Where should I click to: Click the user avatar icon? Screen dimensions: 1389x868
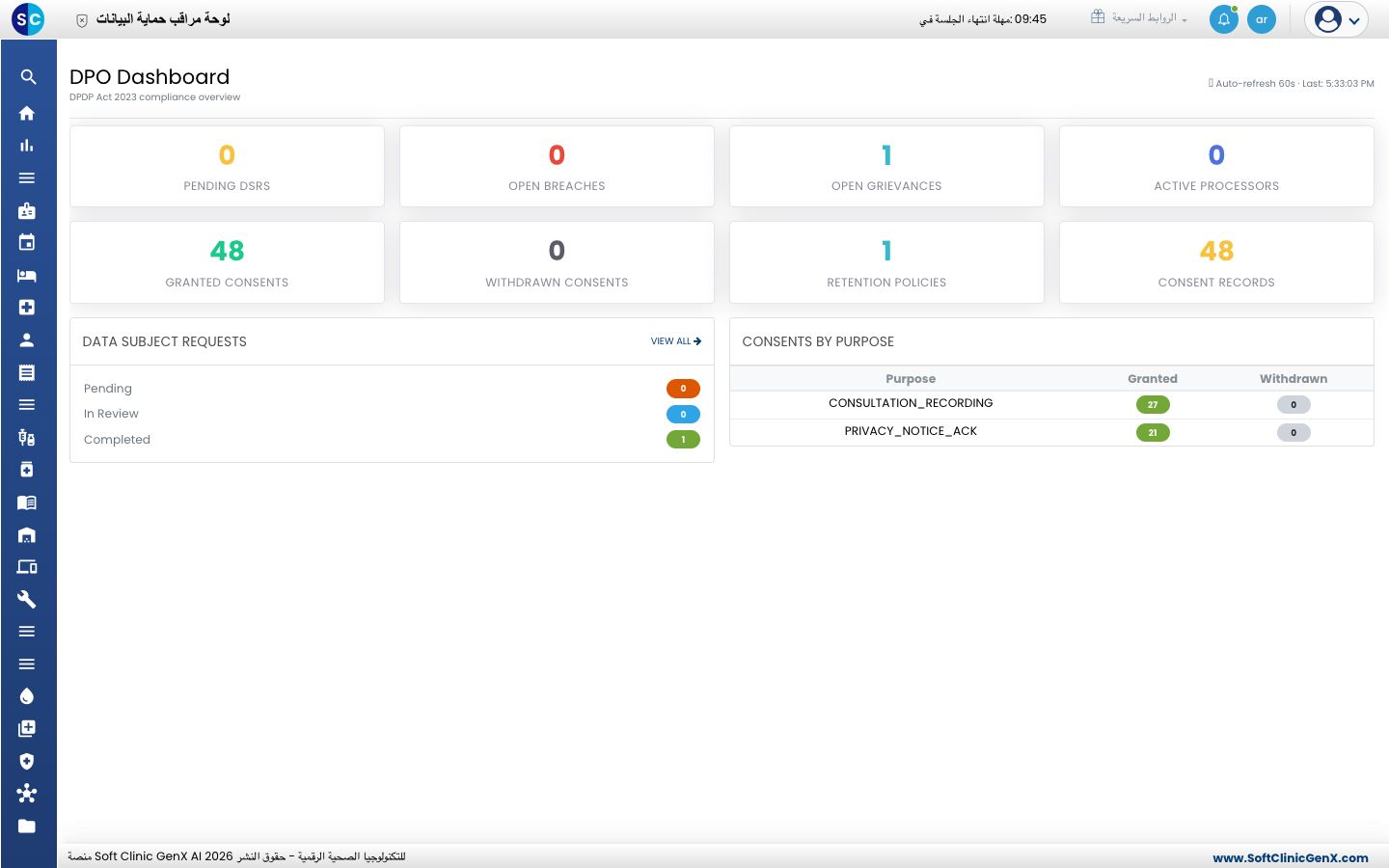coord(1328,19)
